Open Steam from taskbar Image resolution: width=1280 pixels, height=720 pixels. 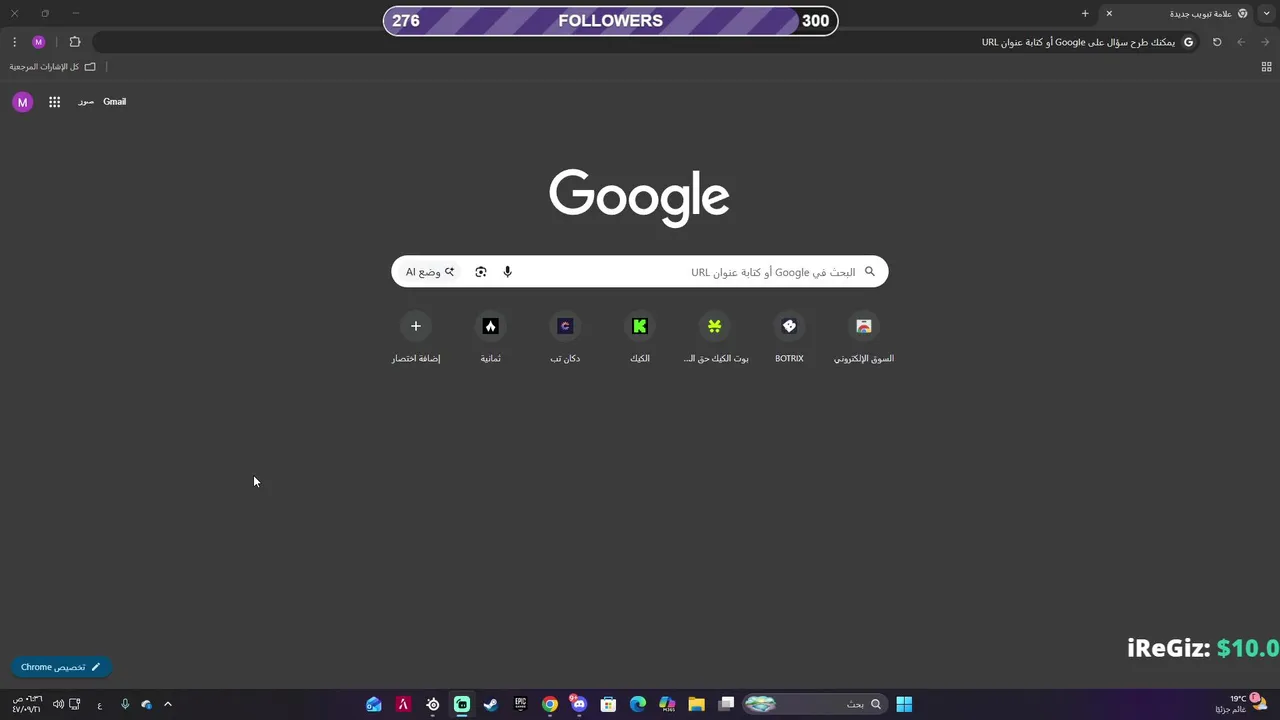coord(491,704)
